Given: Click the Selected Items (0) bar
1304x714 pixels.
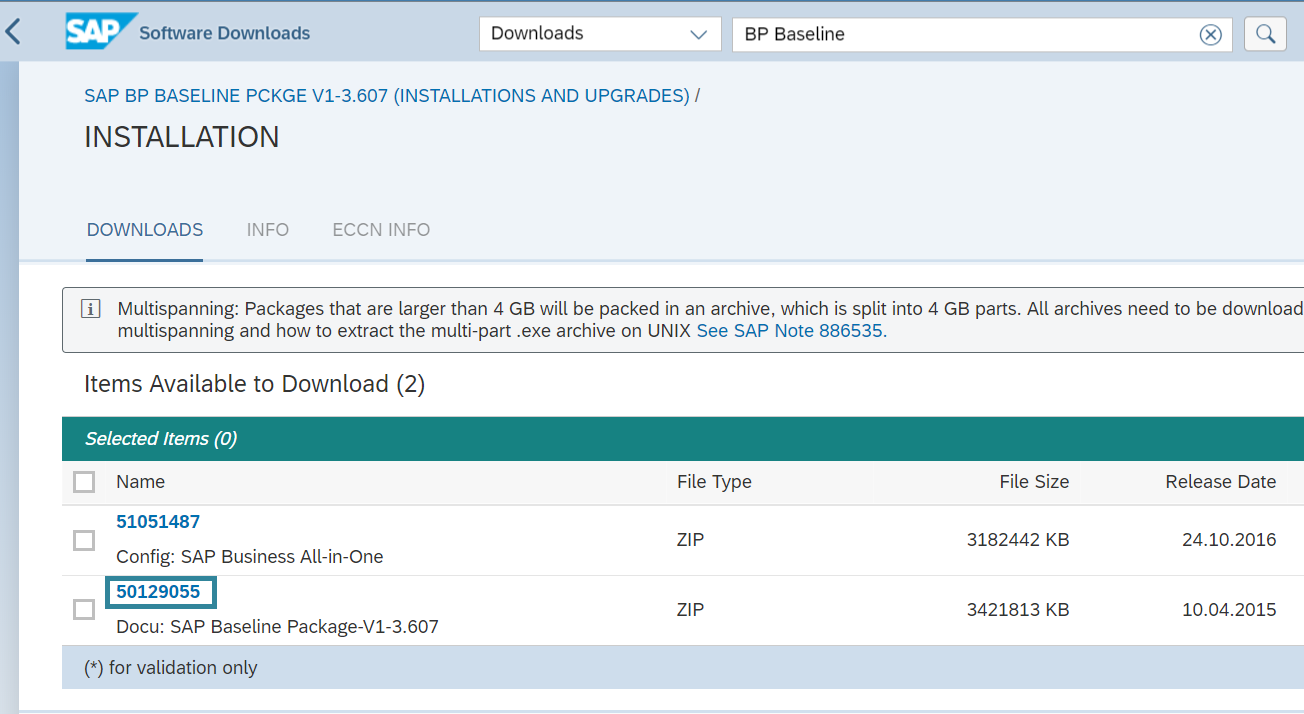Looking at the screenshot, I should tap(683, 439).
